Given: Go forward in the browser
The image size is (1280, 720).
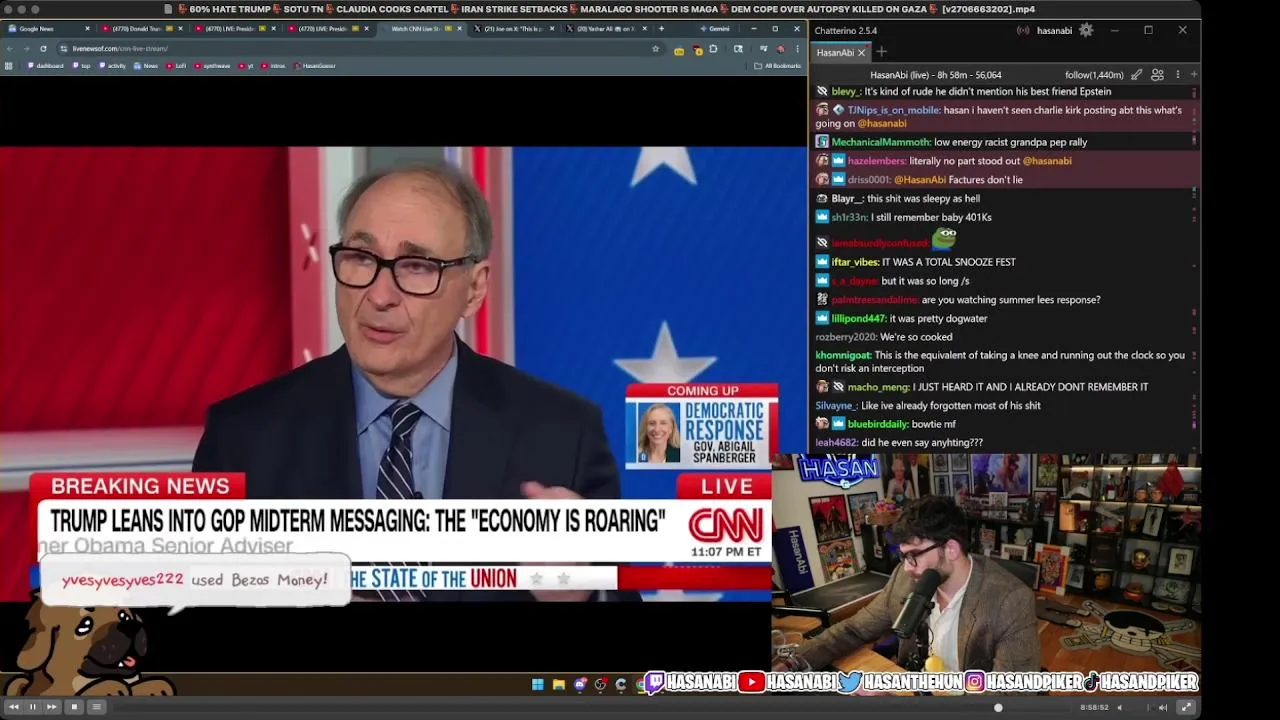Looking at the screenshot, I should click(26, 48).
